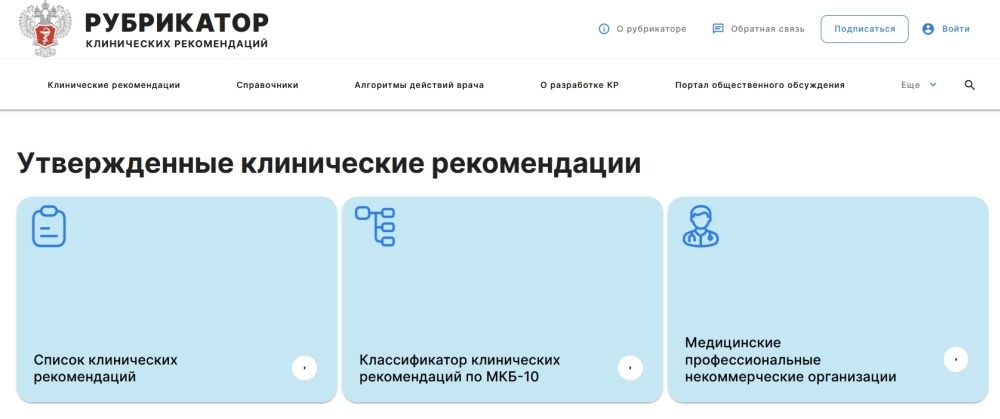This screenshot has height=419, width=1000.
Task: Click the Войти login link
Action: [x=955, y=29]
